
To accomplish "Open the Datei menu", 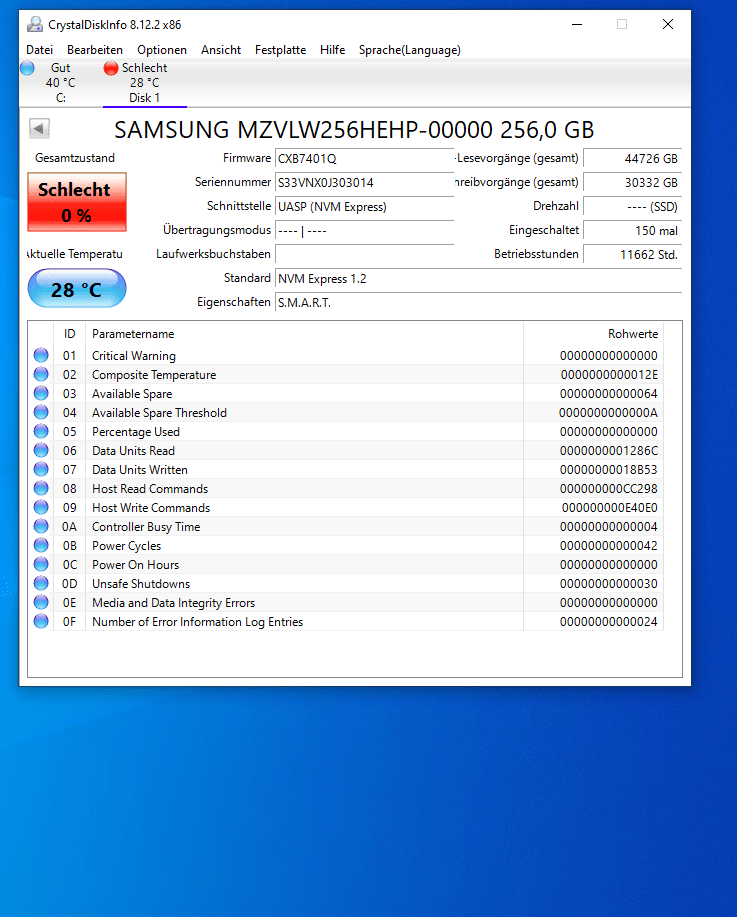I will [39, 50].
